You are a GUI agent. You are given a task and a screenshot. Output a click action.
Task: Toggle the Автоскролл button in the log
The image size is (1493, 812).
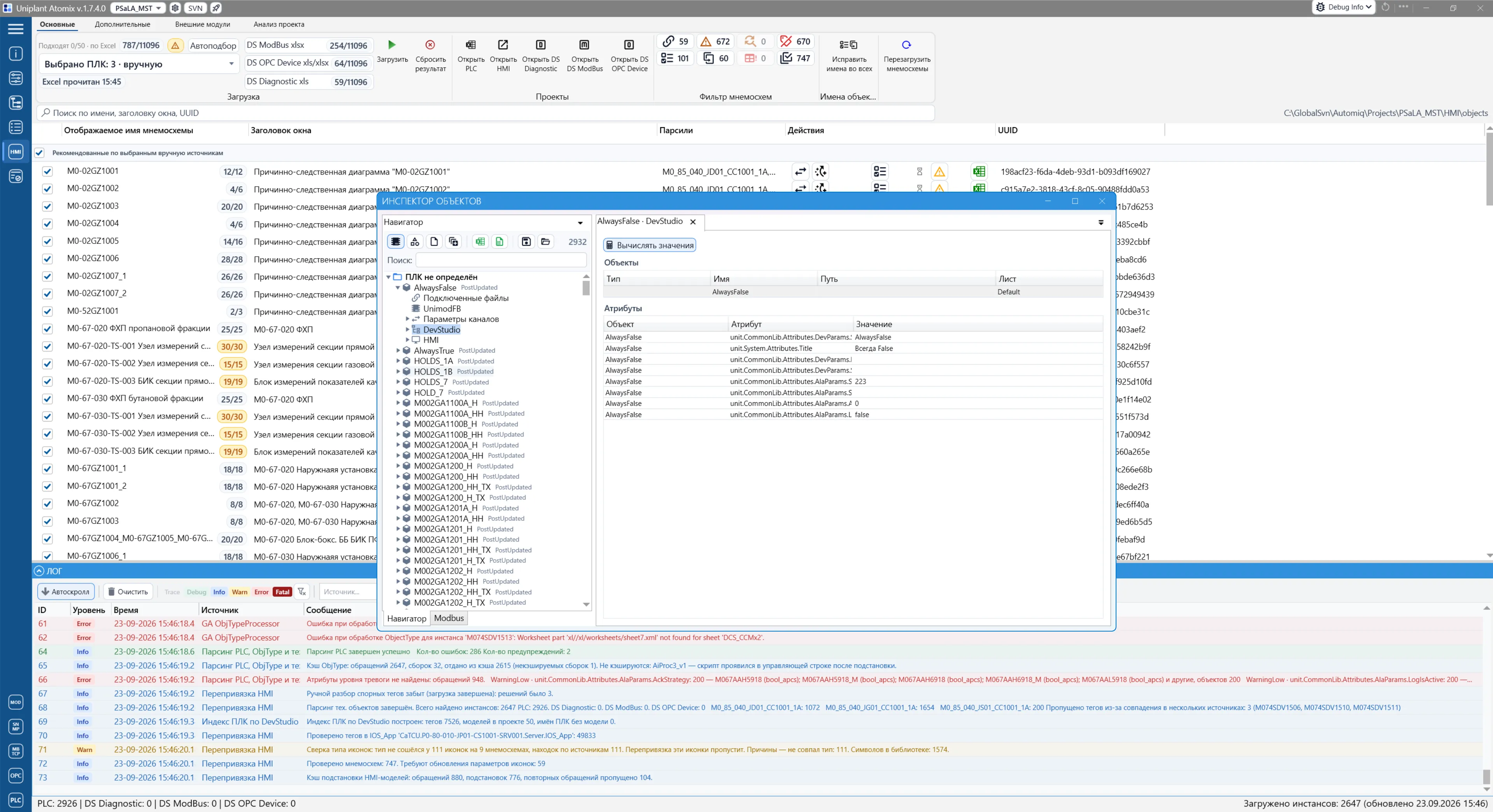[x=65, y=592]
